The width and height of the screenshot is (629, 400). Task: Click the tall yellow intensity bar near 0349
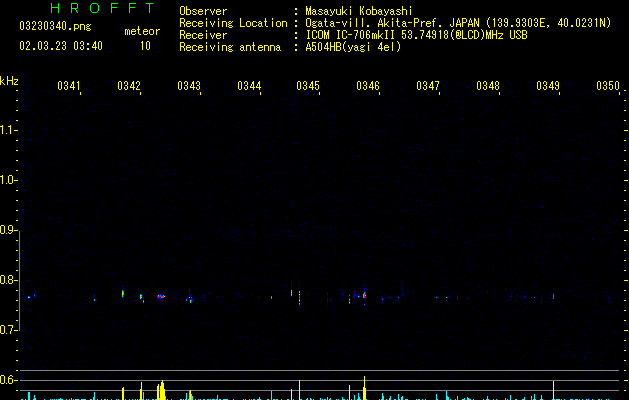click(x=554, y=390)
